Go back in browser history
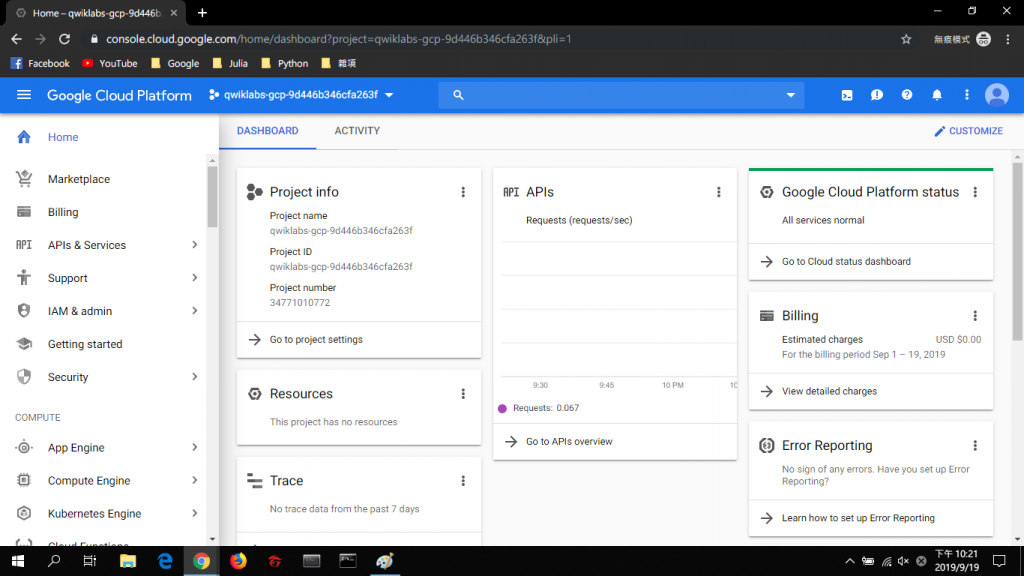 16,39
